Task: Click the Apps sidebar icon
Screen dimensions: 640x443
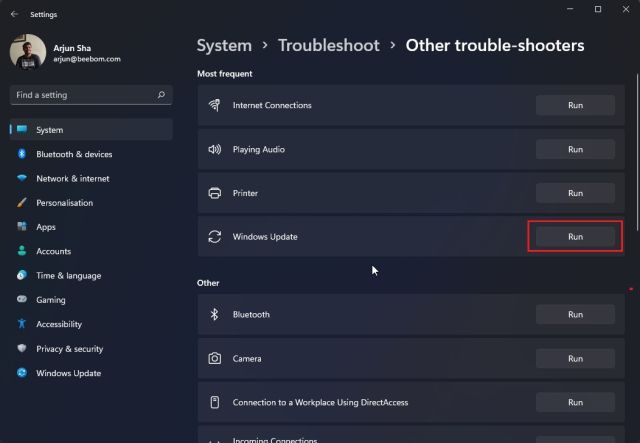Action: [22, 226]
